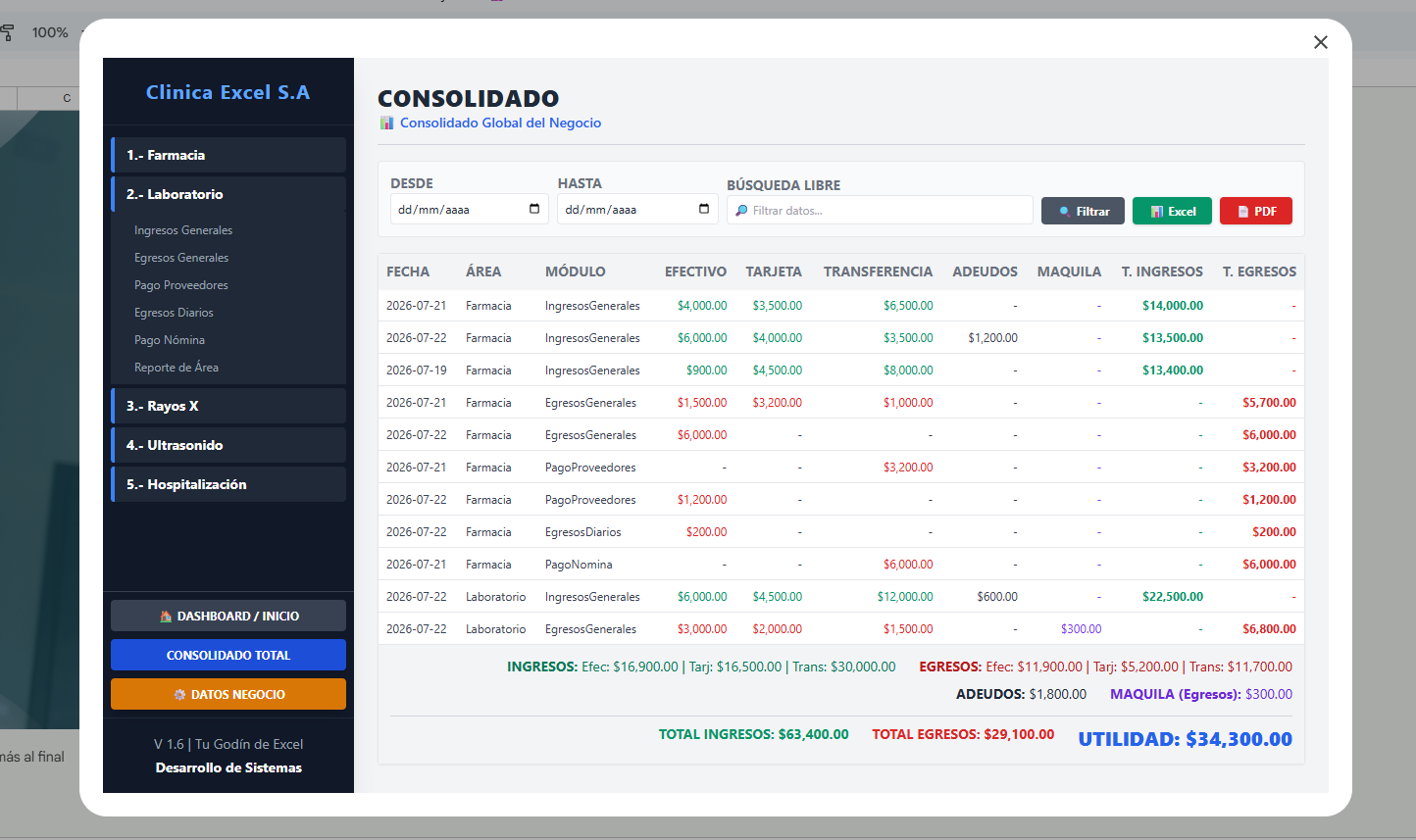1416x840 pixels.
Task: Click the TOTAL INGRESOS: $63,400.00 summary
Action: (x=753, y=734)
